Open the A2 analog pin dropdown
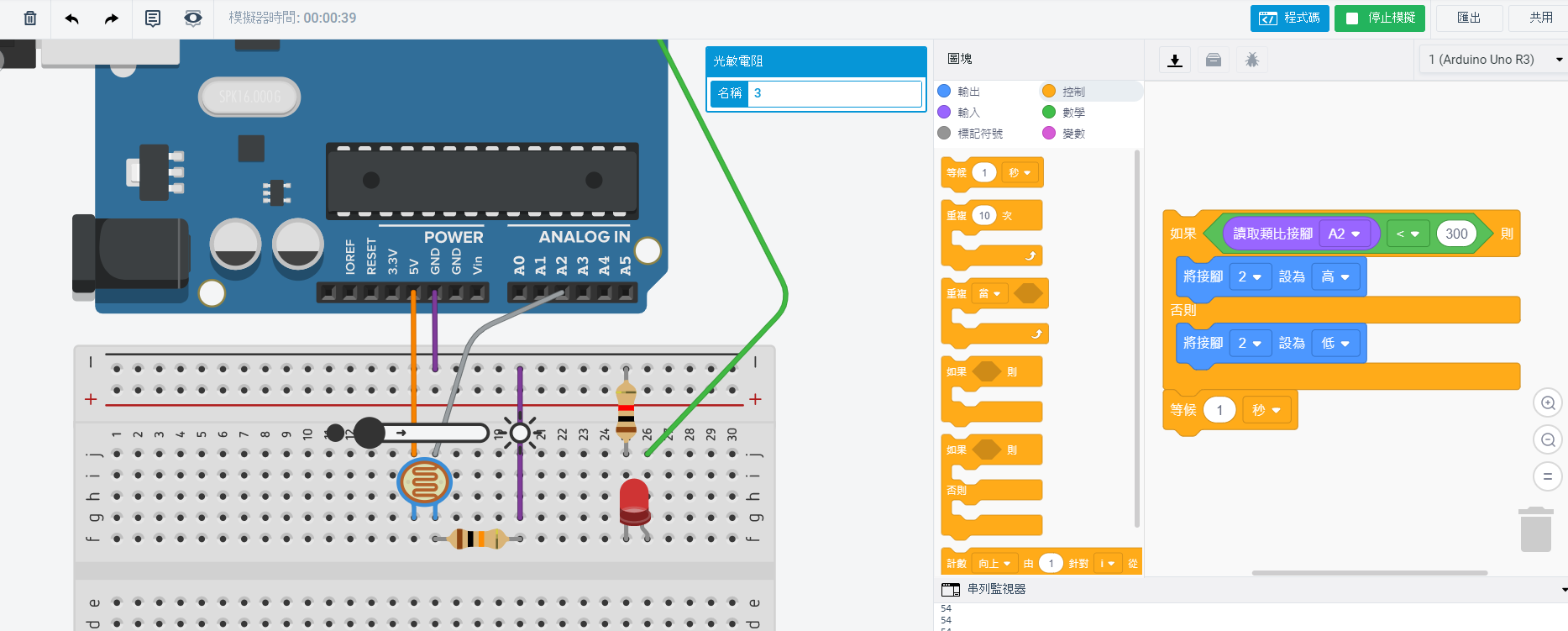This screenshot has height=631, width=1568. click(1345, 234)
